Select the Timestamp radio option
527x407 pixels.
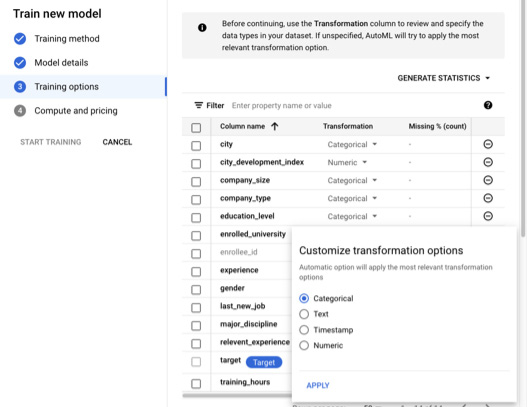[304, 330]
